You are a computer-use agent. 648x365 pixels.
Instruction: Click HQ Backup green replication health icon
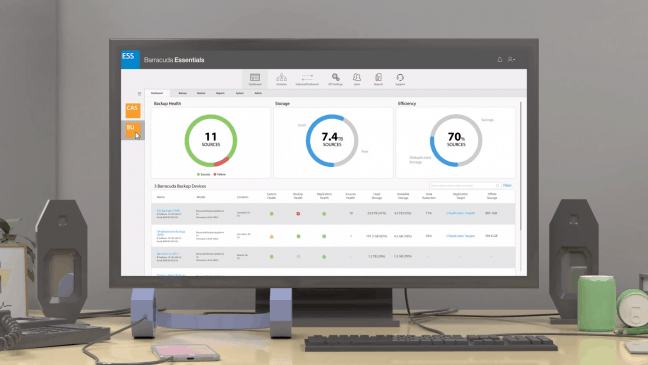324,214
